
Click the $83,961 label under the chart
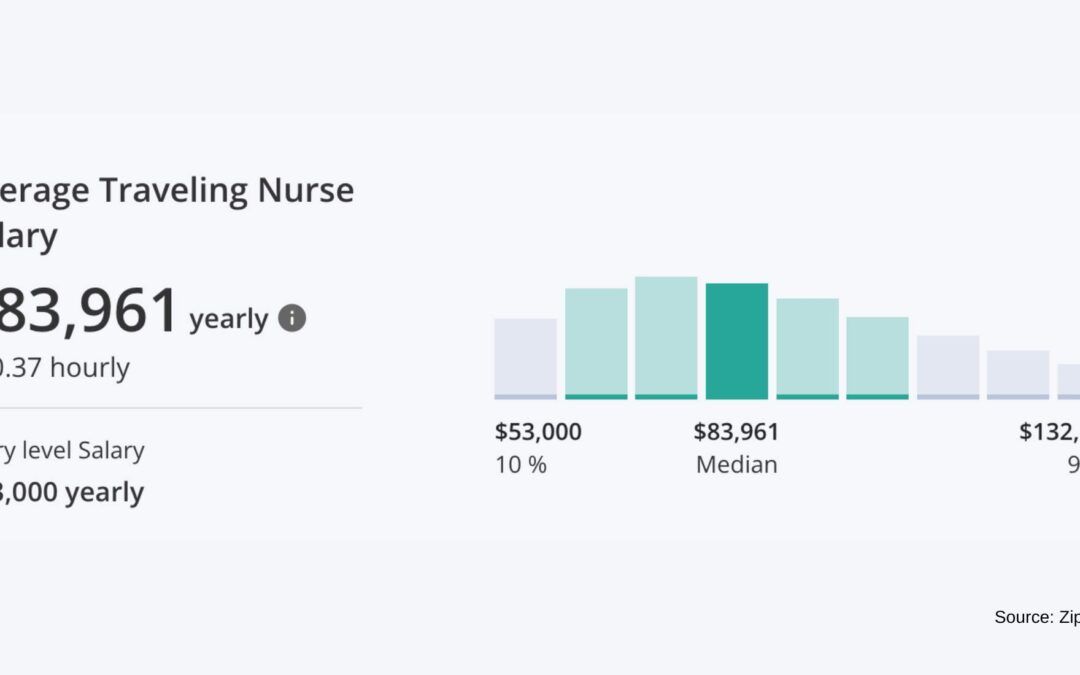coord(736,432)
